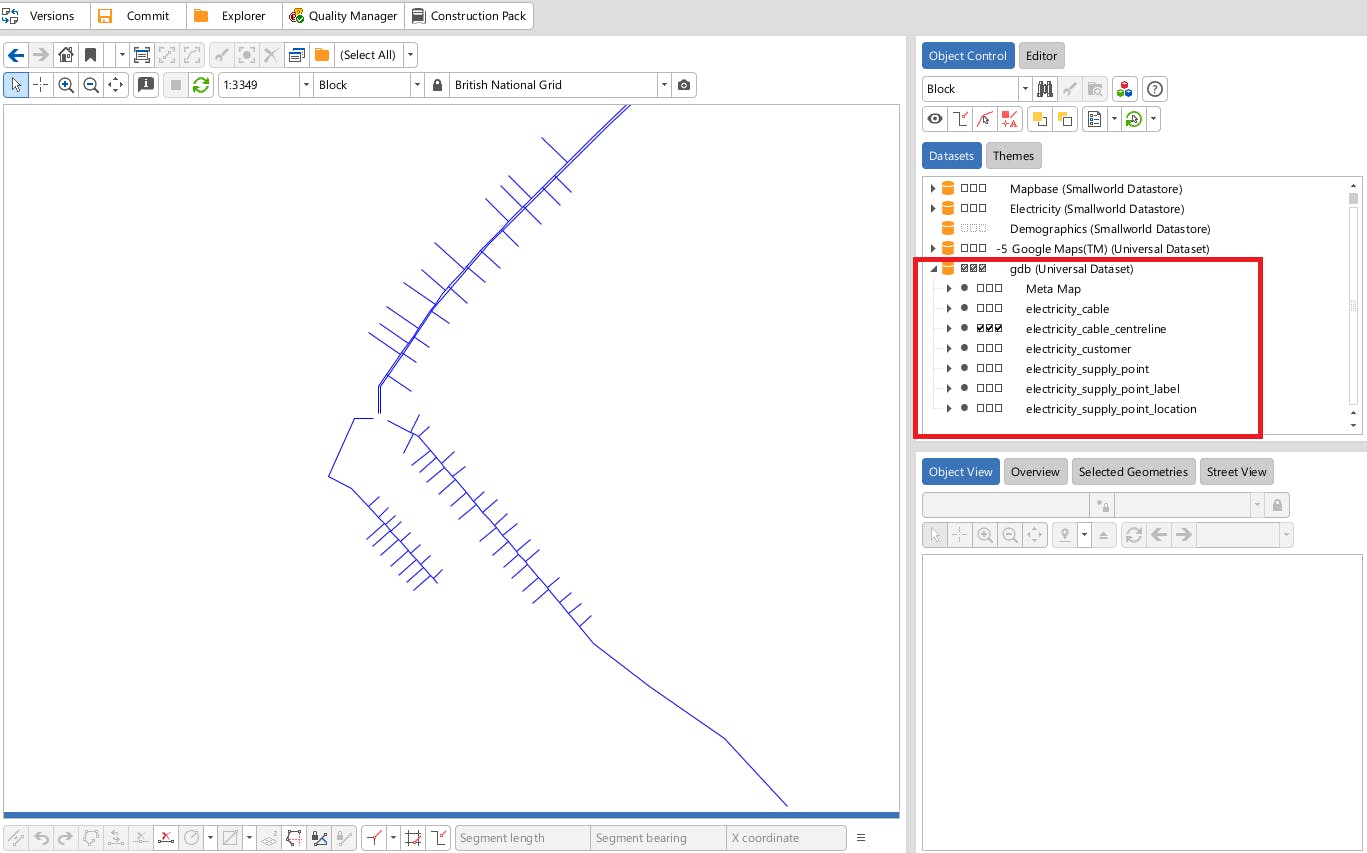The image size is (1367, 853).
Task: Expand the Meta Map tree row
Action: tap(949, 289)
